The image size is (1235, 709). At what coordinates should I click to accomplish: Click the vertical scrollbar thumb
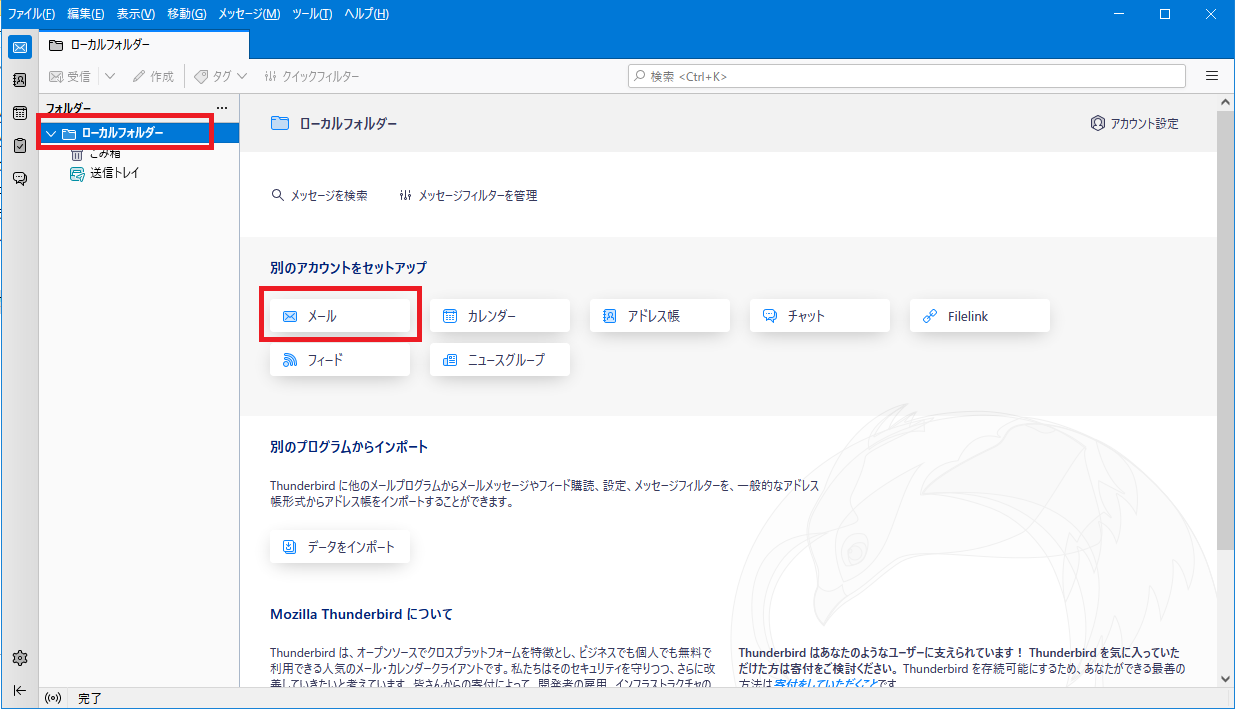click(x=1225, y=330)
